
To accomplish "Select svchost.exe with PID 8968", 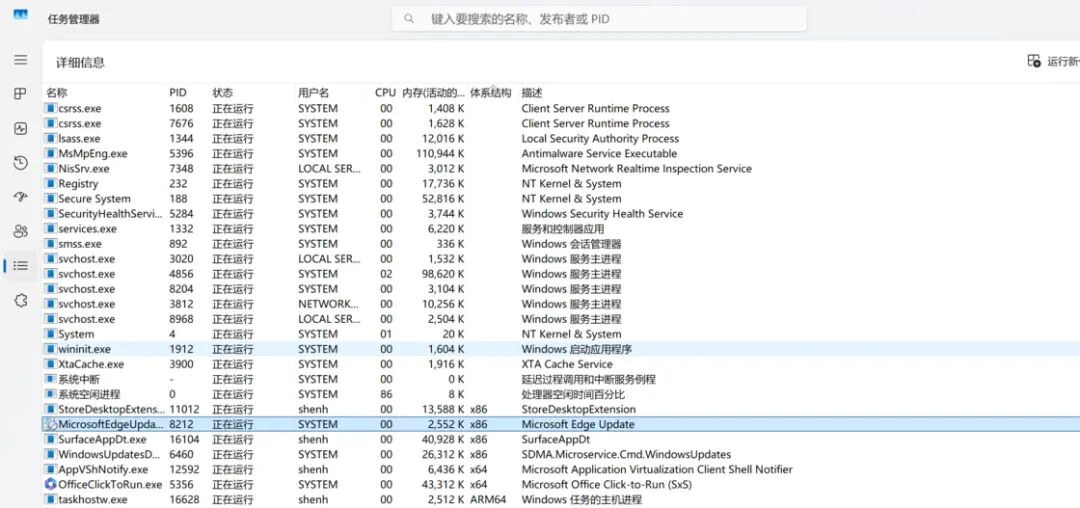I will coord(561,319).
